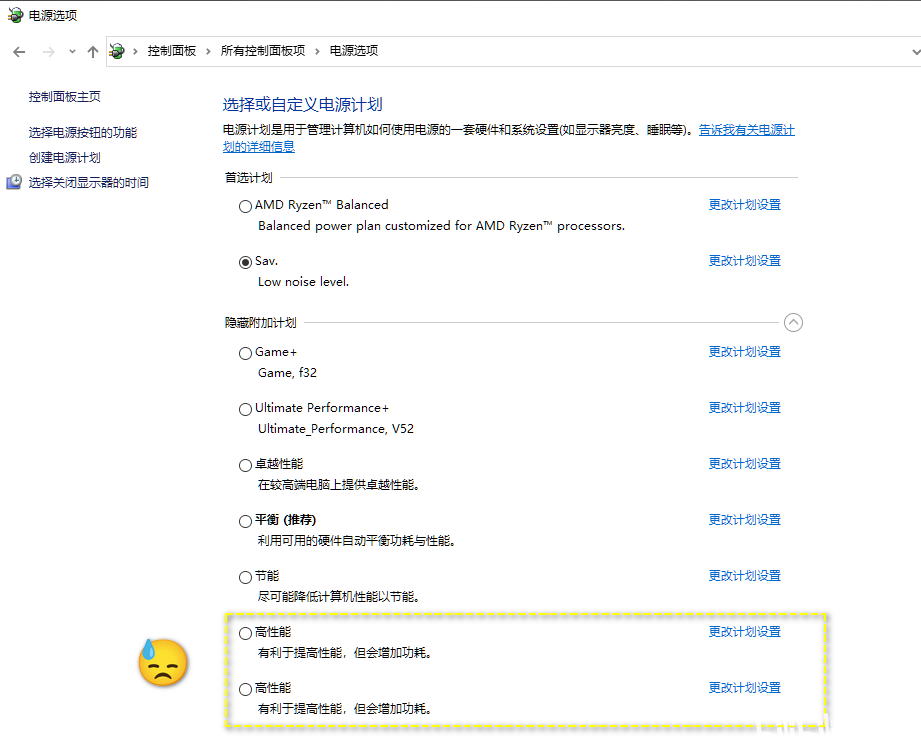Click description 'Ultimate_Performance, V52'
The image size is (921, 745).
[336, 429]
